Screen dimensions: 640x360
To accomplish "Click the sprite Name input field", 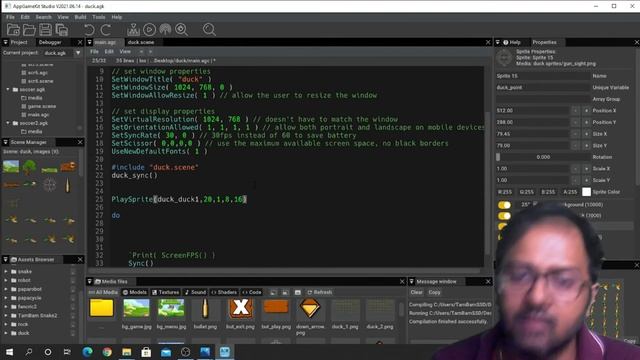I will click(x=543, y=76).
